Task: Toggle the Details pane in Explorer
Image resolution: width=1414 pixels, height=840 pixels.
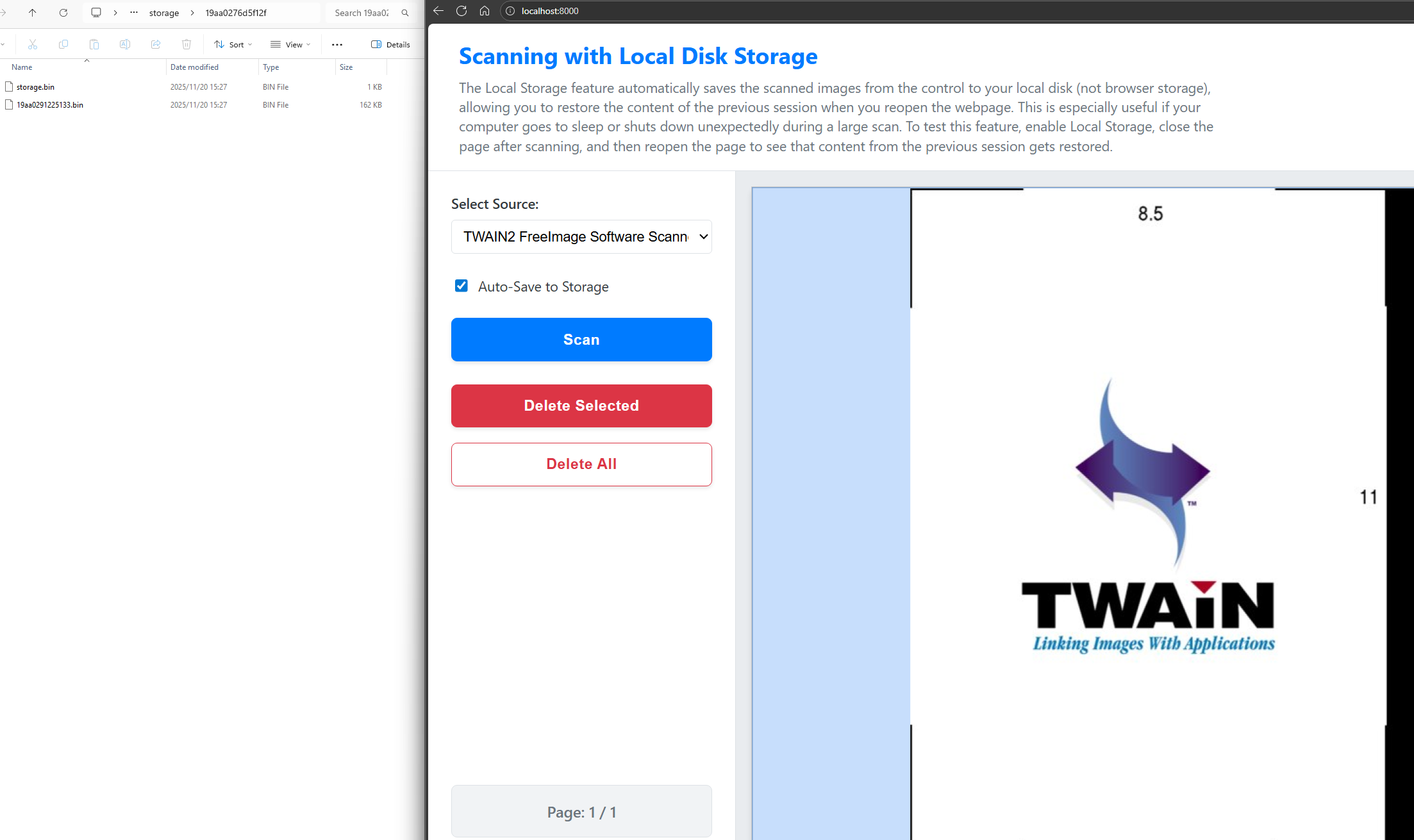Action: (x=390, y=44)
